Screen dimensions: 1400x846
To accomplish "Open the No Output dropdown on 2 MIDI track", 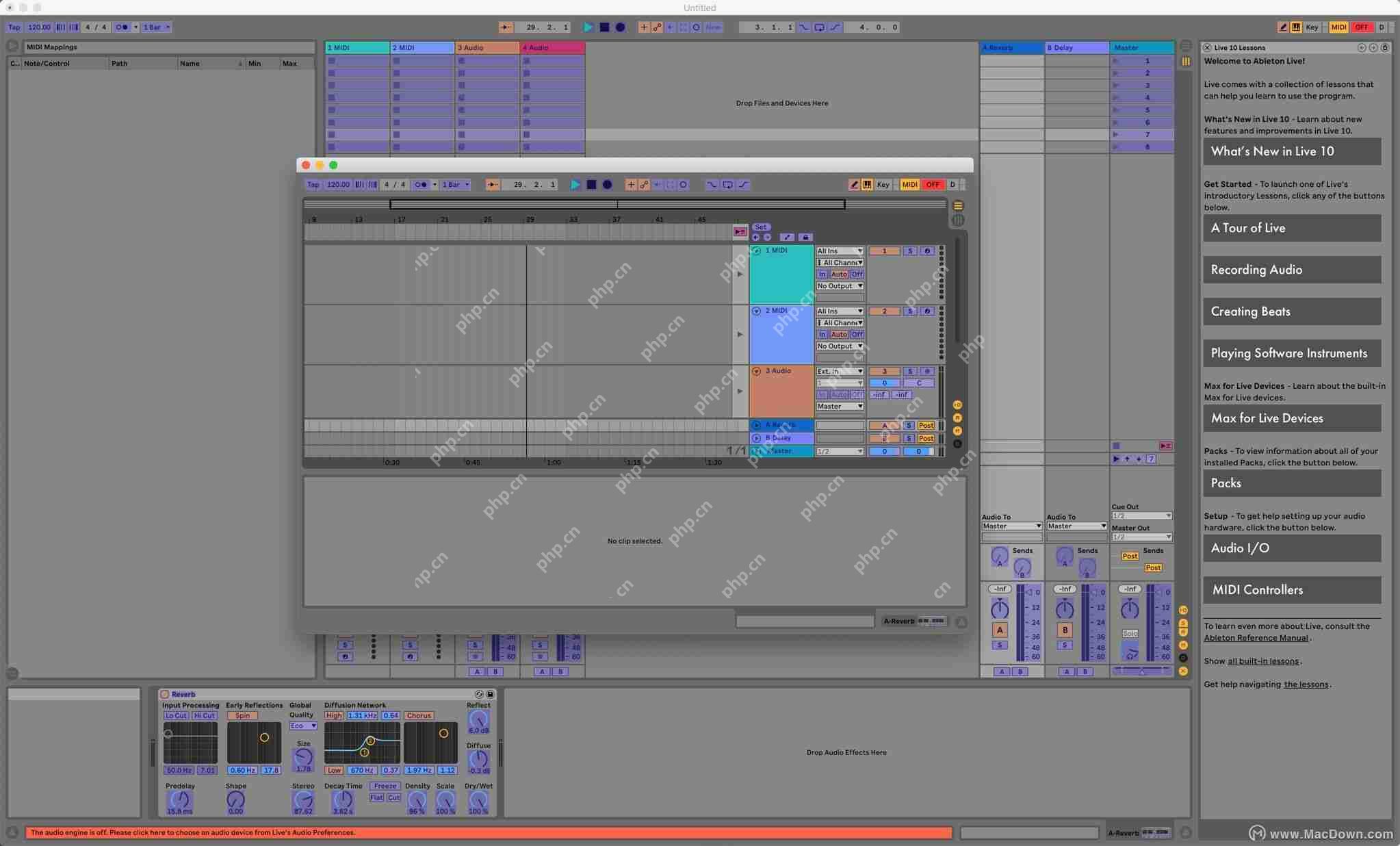I will tap(839, 346).
